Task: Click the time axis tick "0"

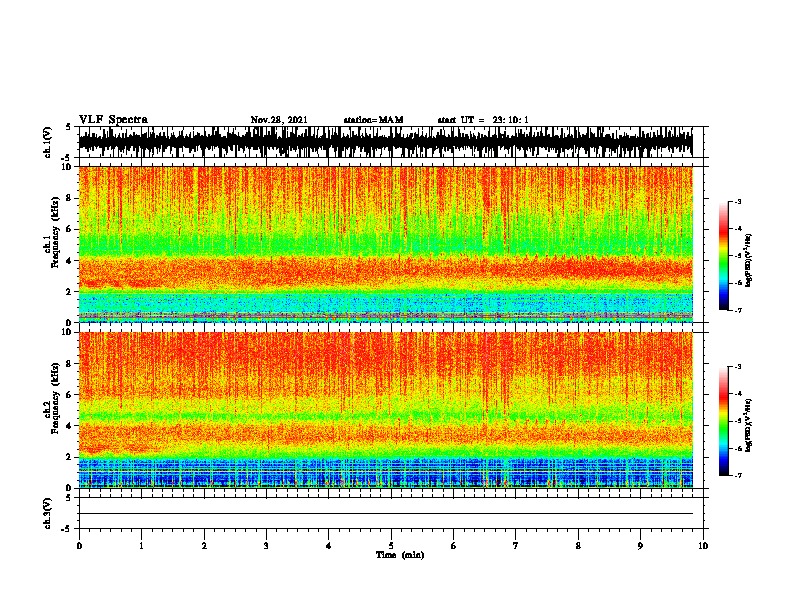Action: 79,546
